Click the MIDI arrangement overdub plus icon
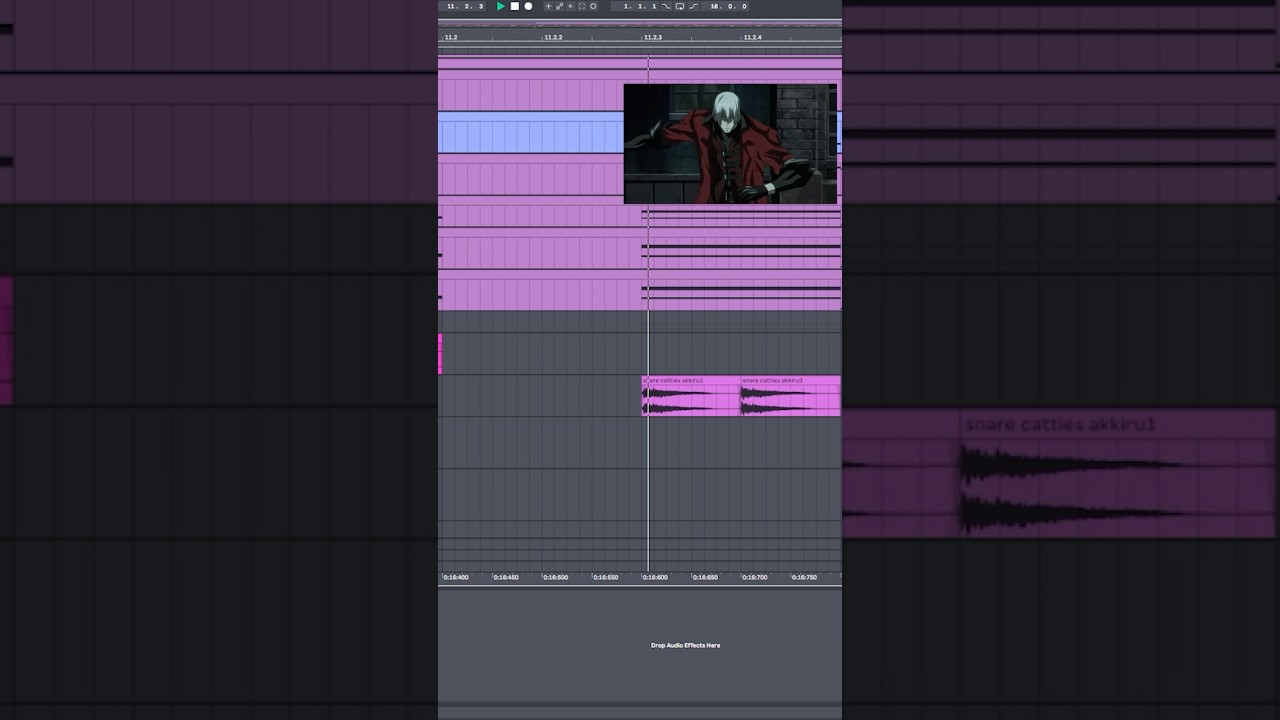 coord(548,6)
